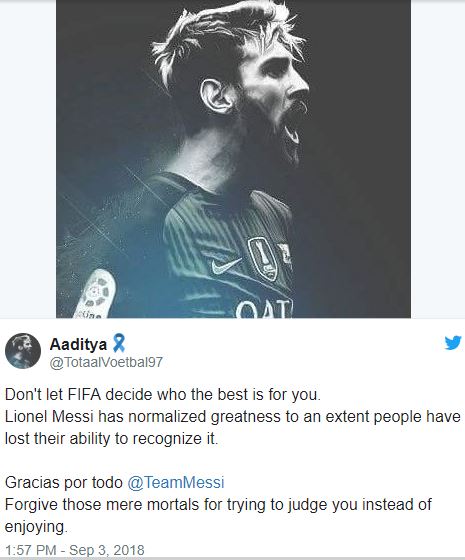Click the Nike swoosh on the jersey
This screenshot has width=465, height=560.
pyautogui.click(x=224, y=266)
